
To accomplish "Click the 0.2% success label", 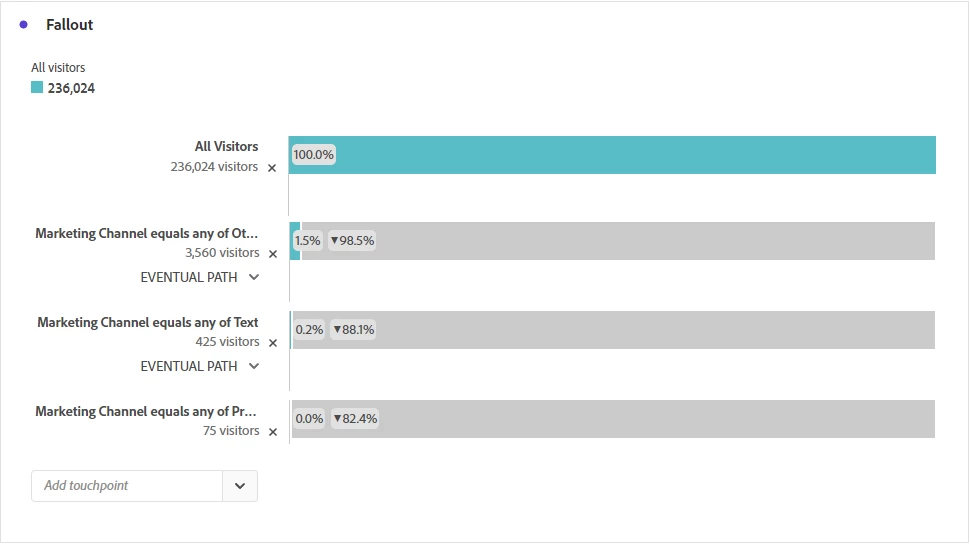I will 309,330.
